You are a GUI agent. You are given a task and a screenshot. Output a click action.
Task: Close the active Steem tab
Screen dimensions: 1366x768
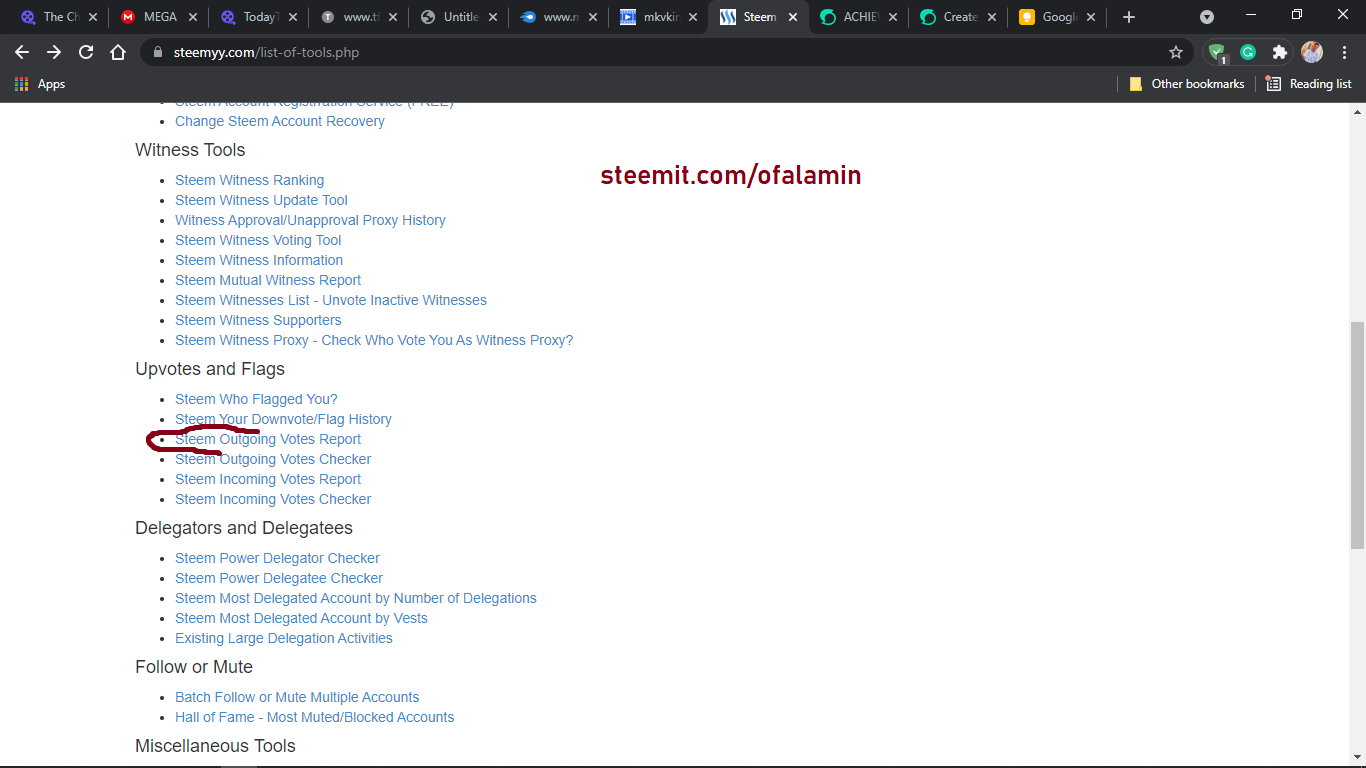pyautogui.click(x=793, y=17)
